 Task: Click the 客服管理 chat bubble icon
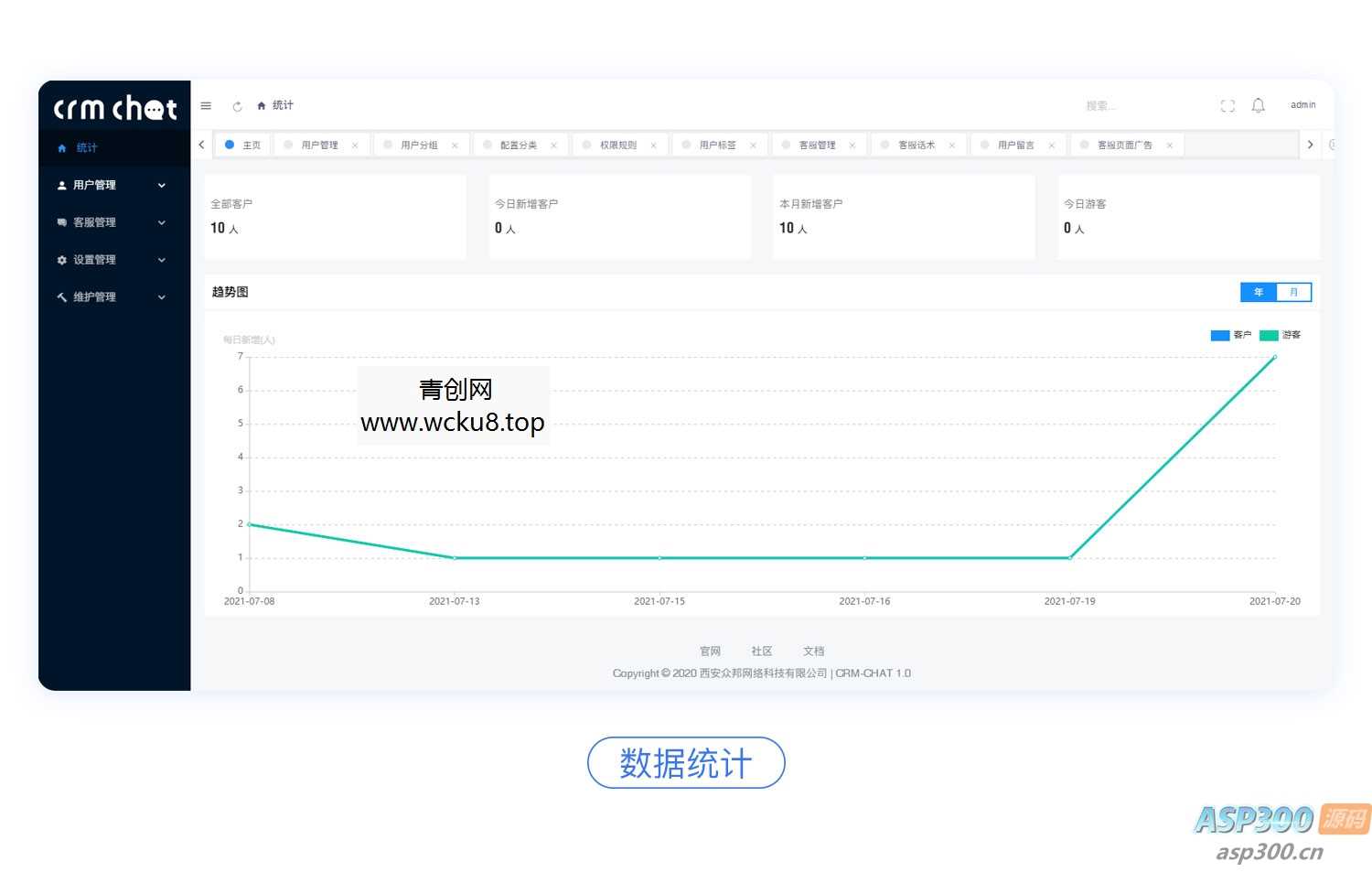click(61, 222)
